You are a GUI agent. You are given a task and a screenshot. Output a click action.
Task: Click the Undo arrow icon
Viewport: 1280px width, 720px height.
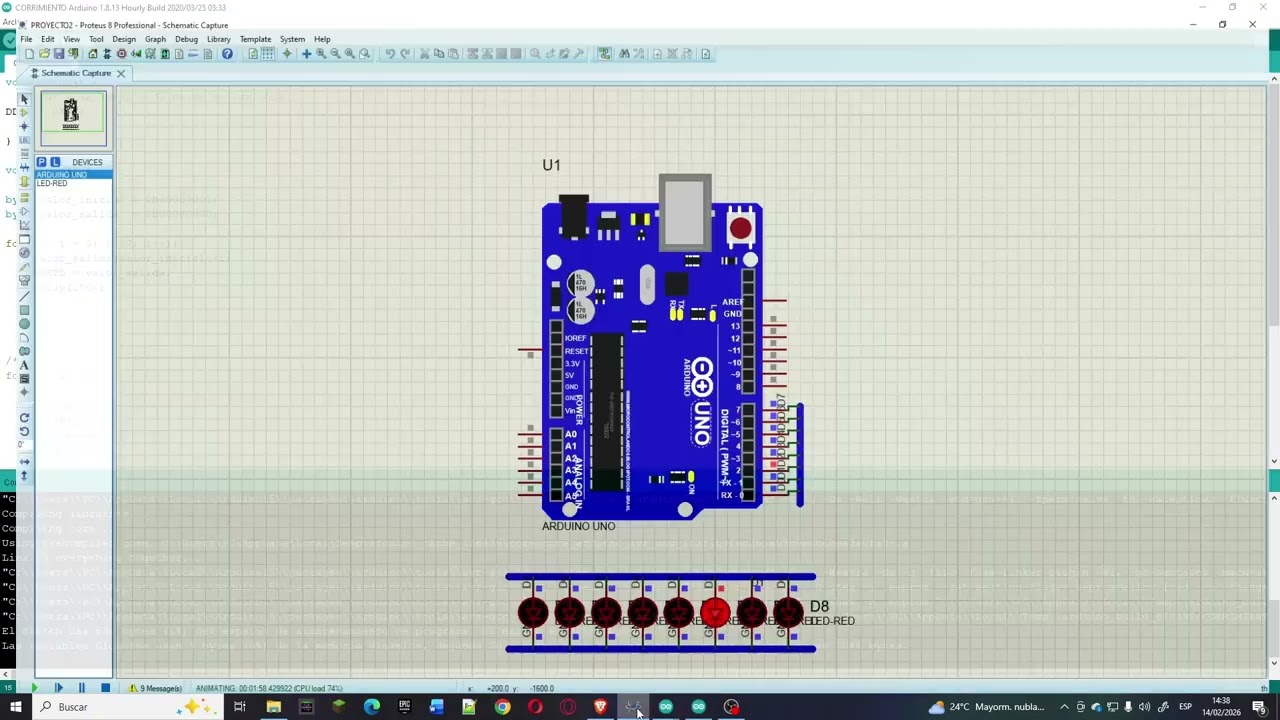(x=390, y=54)
